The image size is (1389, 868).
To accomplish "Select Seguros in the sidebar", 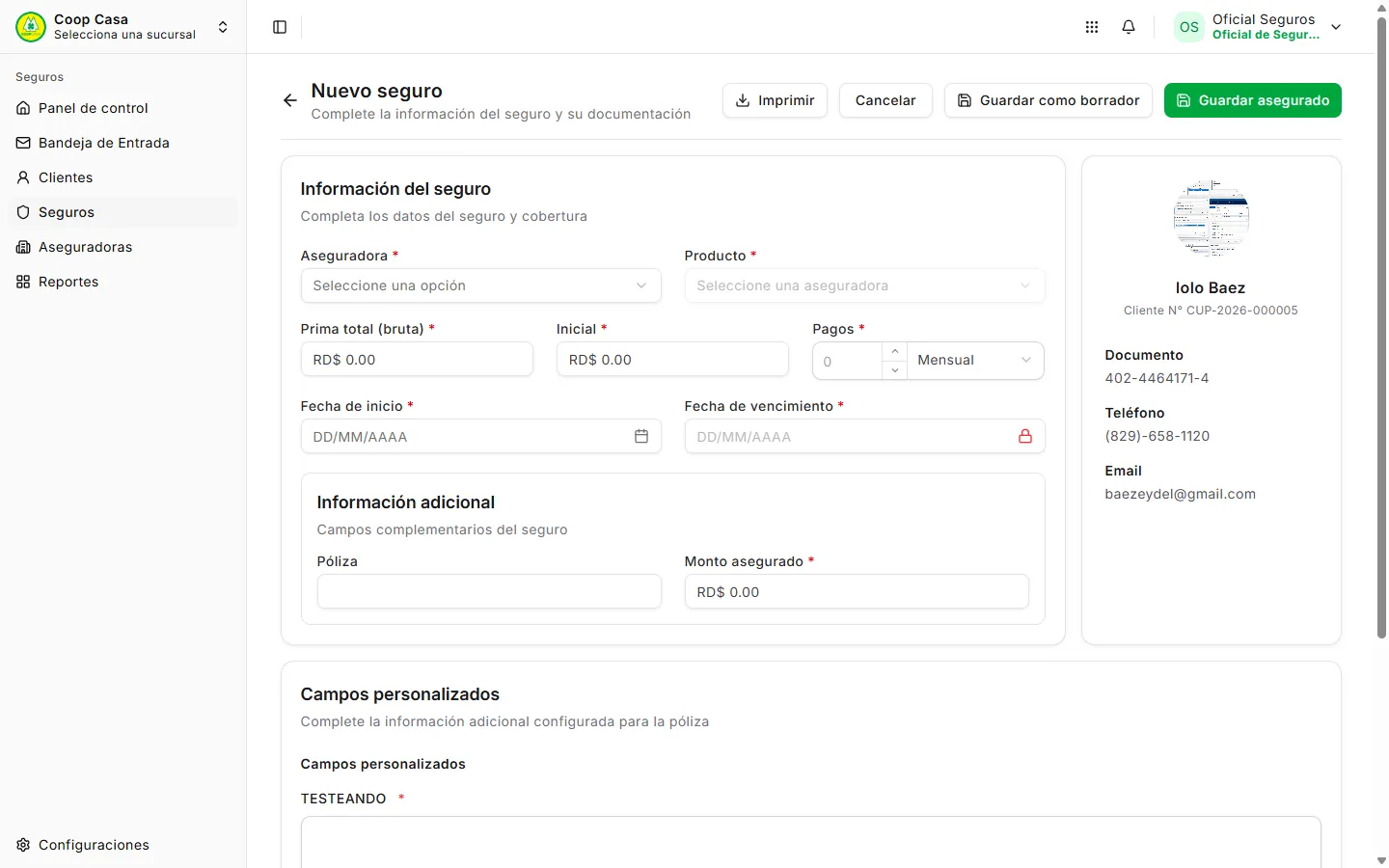I will (x=123, y=212).
